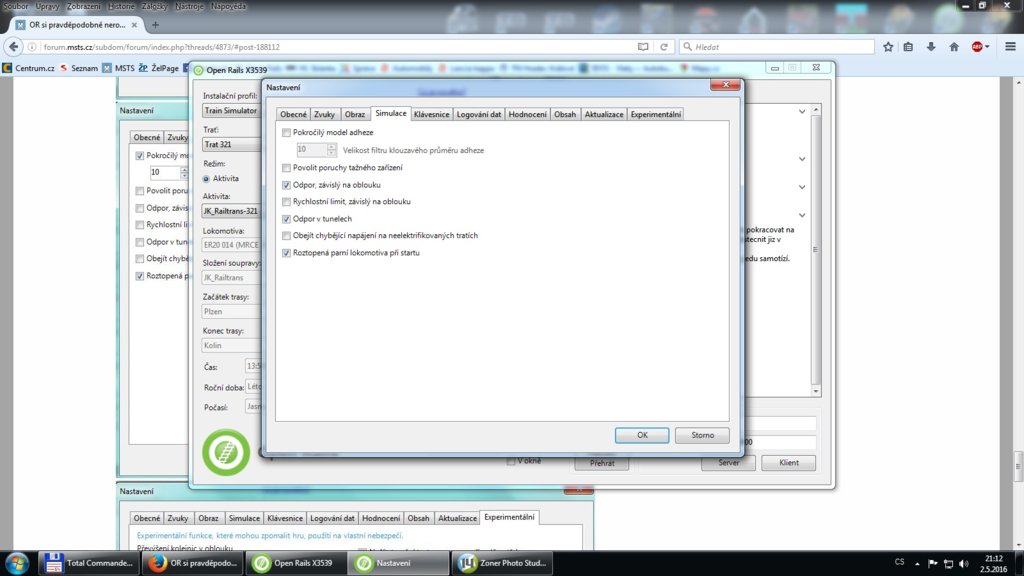Switch to the 'Obraz' tab
Screen dimensions: 1024x576
point(355,114)
